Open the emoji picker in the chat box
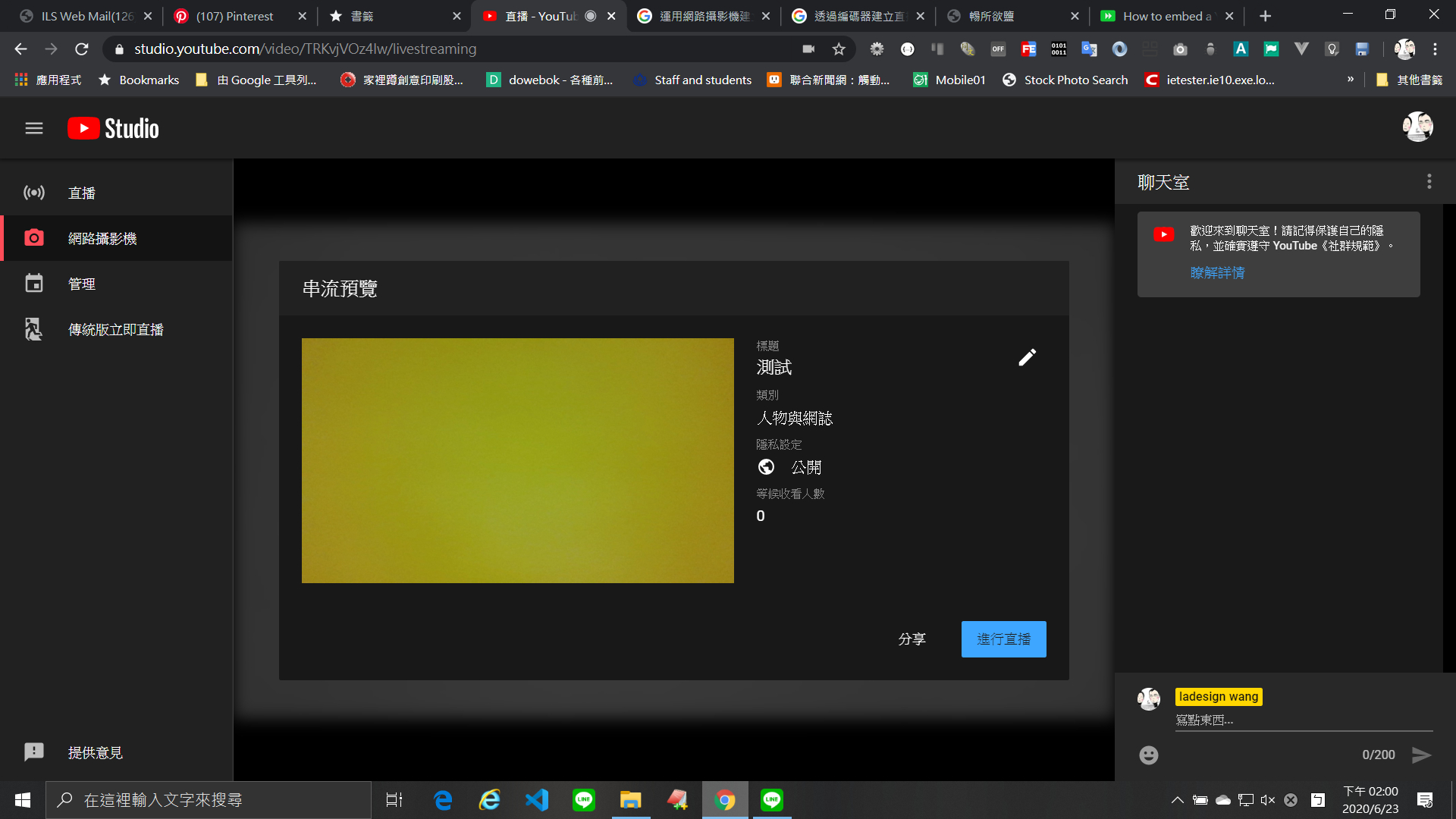 1148,755
